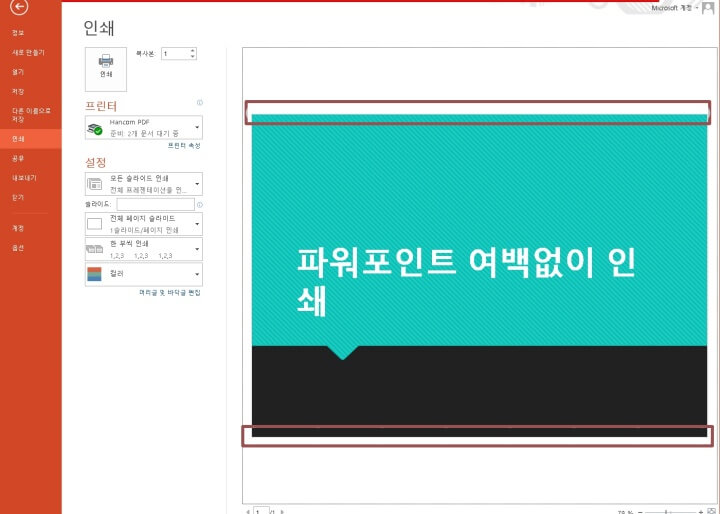
Task: Select 새로 만들기 in the sidebar
Action: pos(28,52)
